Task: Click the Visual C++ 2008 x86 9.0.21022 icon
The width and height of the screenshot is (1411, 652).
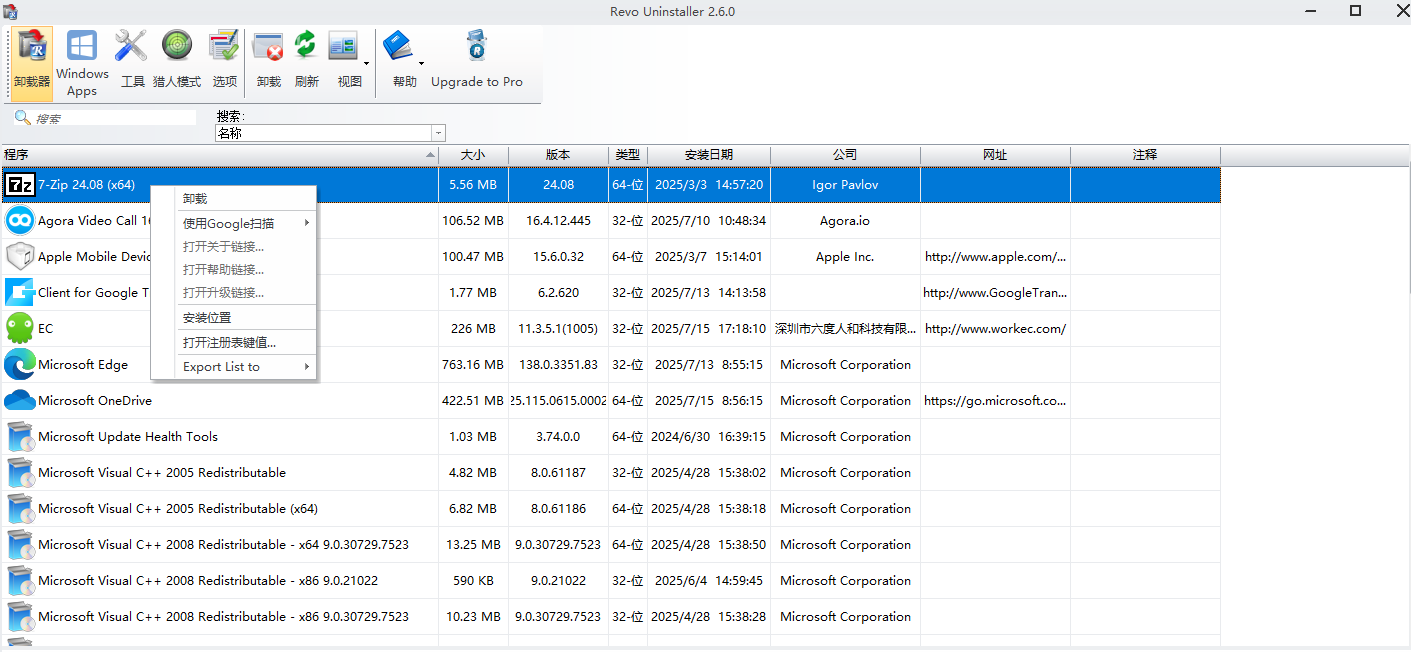Action: 20,581
